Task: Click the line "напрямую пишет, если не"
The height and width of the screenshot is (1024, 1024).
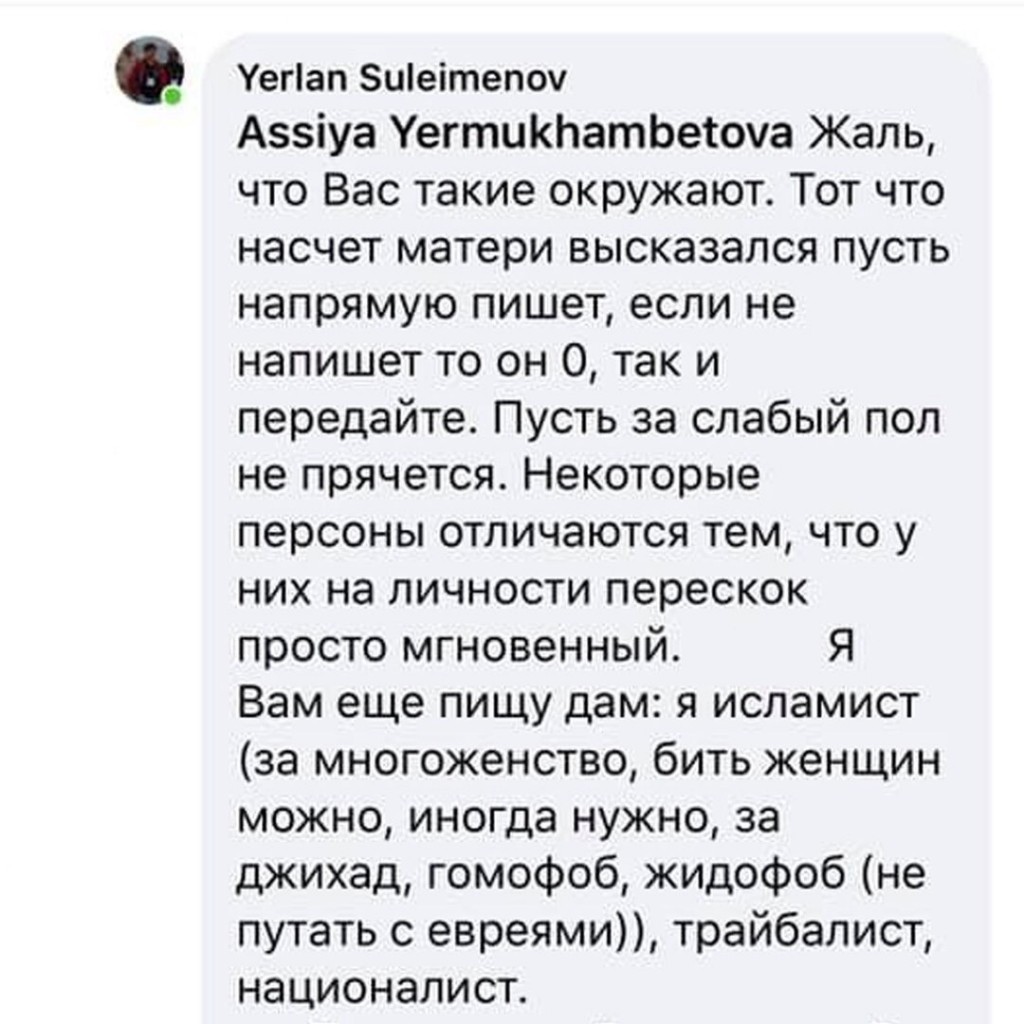Action: (517, 305)
